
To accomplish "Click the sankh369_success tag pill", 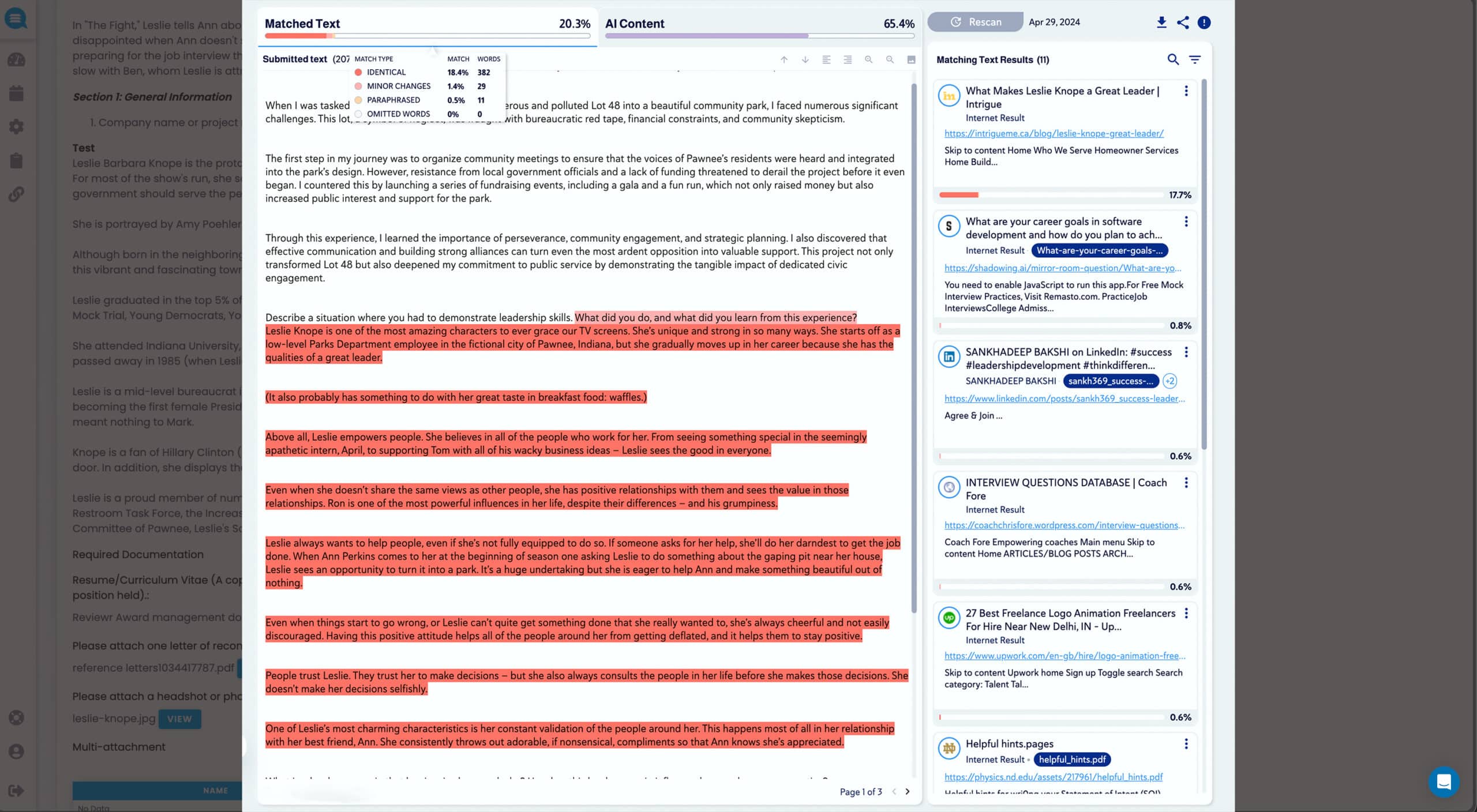I will click(1111, 381).
